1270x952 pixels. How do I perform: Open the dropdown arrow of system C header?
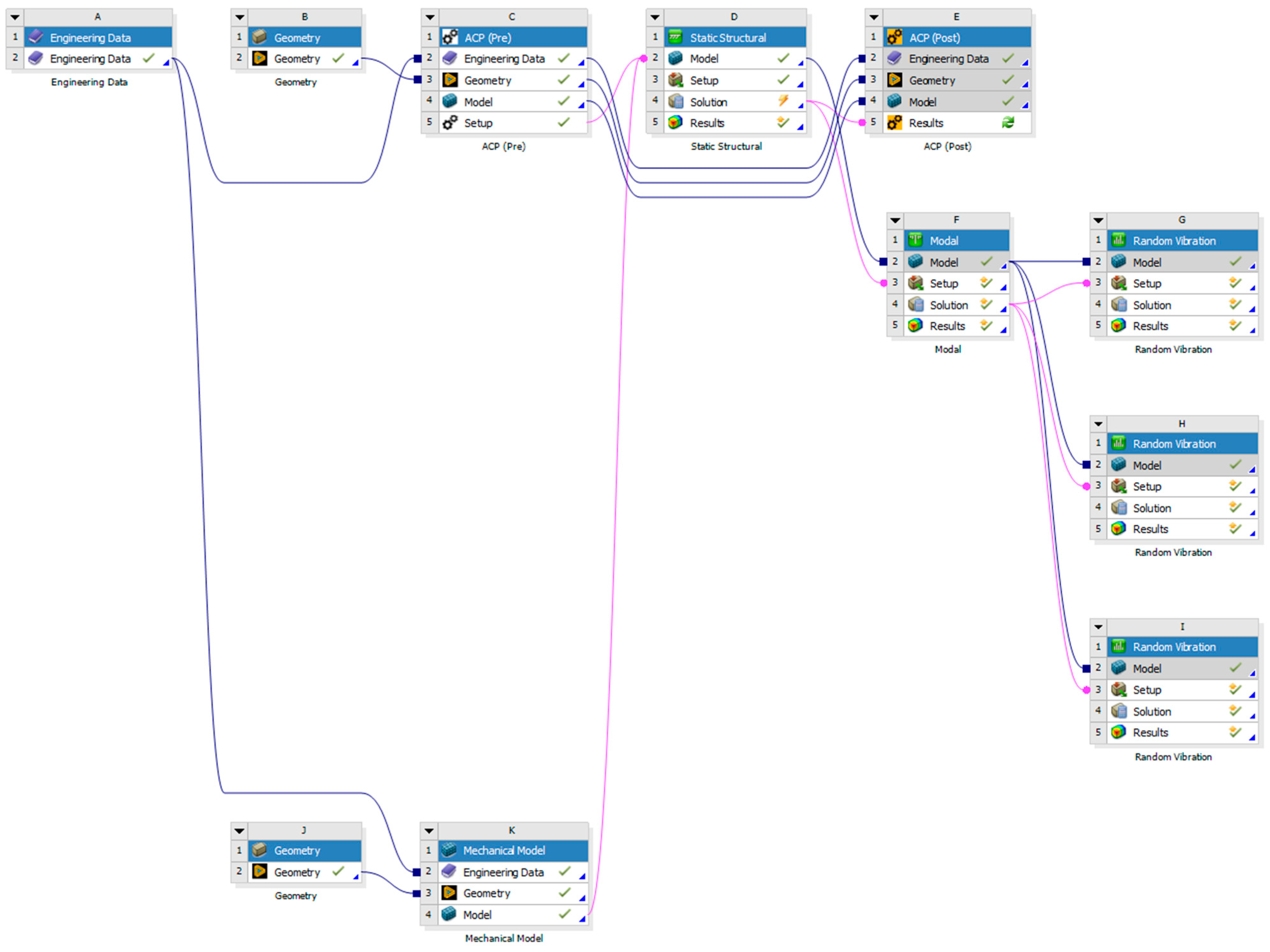[x=430, y=17]
